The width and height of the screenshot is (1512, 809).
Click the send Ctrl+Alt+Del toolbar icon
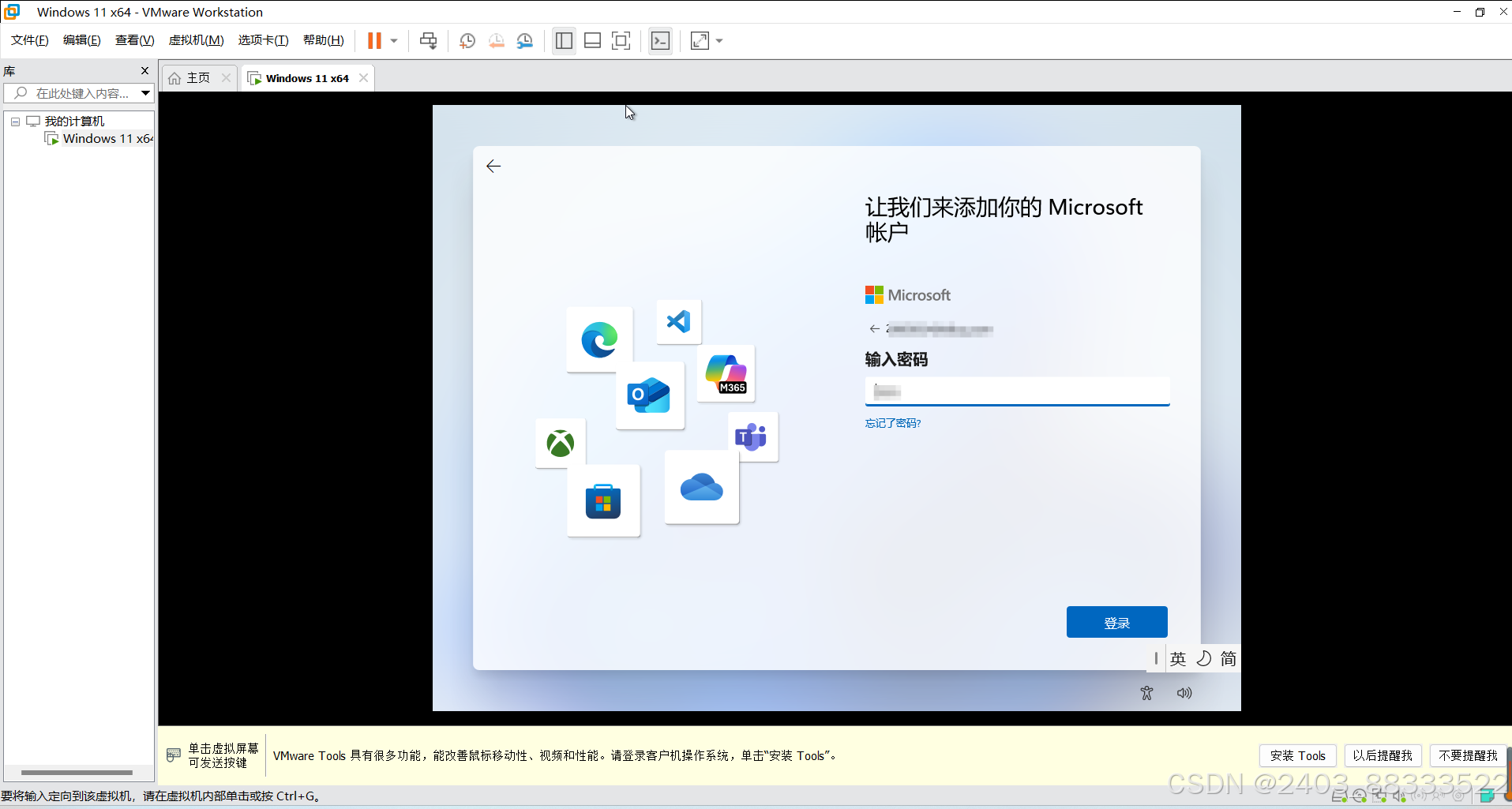[428, 41]
